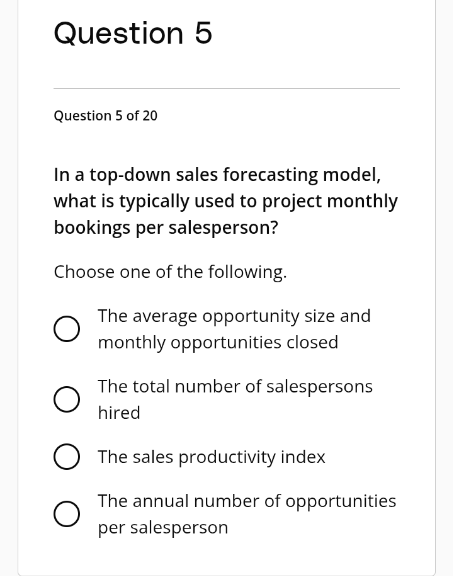Click the line 'In a top-down sales forecasting model,'

click(217, 175)
